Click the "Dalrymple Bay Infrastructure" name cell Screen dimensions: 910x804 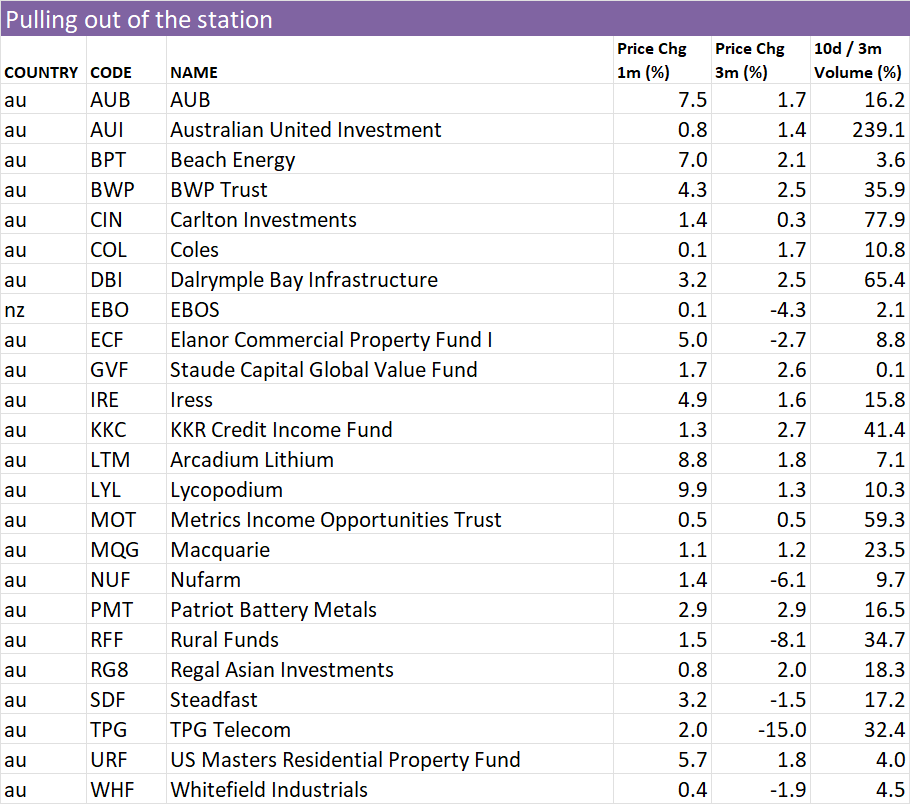(x=304, y=280)
